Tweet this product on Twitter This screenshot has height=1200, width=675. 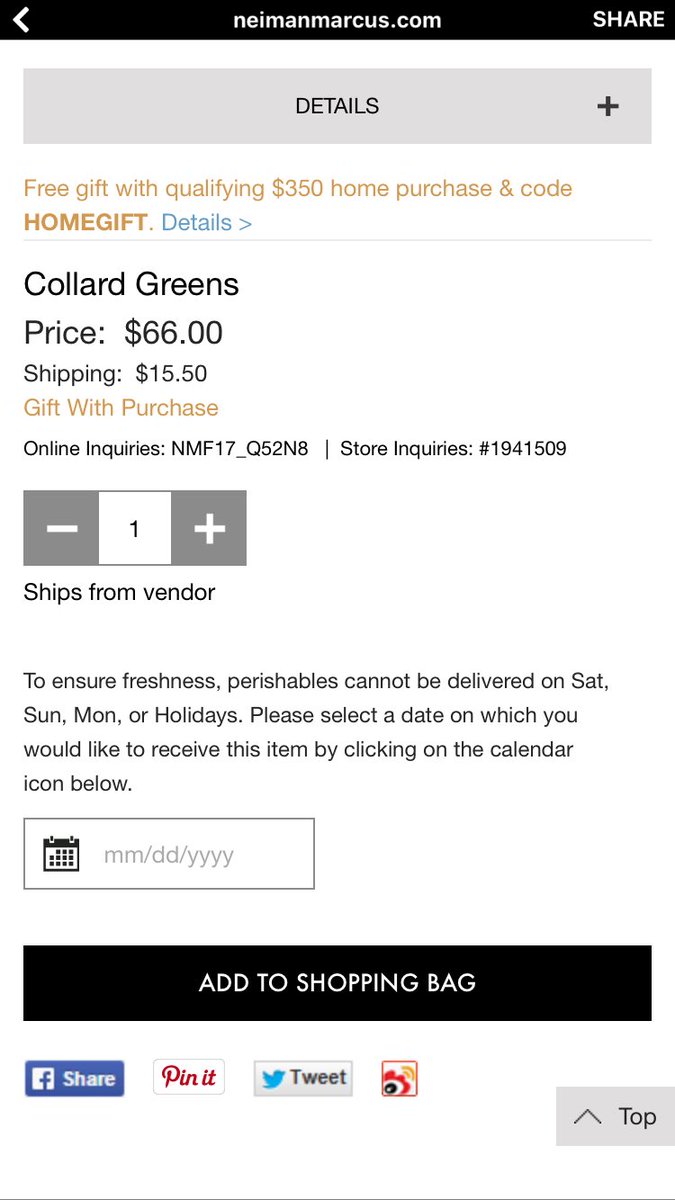[303, 1078]
